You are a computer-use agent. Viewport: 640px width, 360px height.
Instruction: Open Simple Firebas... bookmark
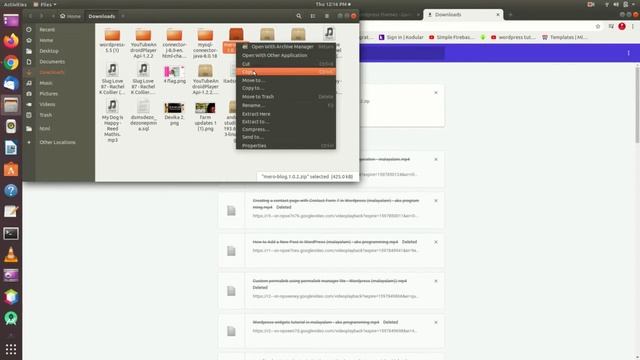452,37
